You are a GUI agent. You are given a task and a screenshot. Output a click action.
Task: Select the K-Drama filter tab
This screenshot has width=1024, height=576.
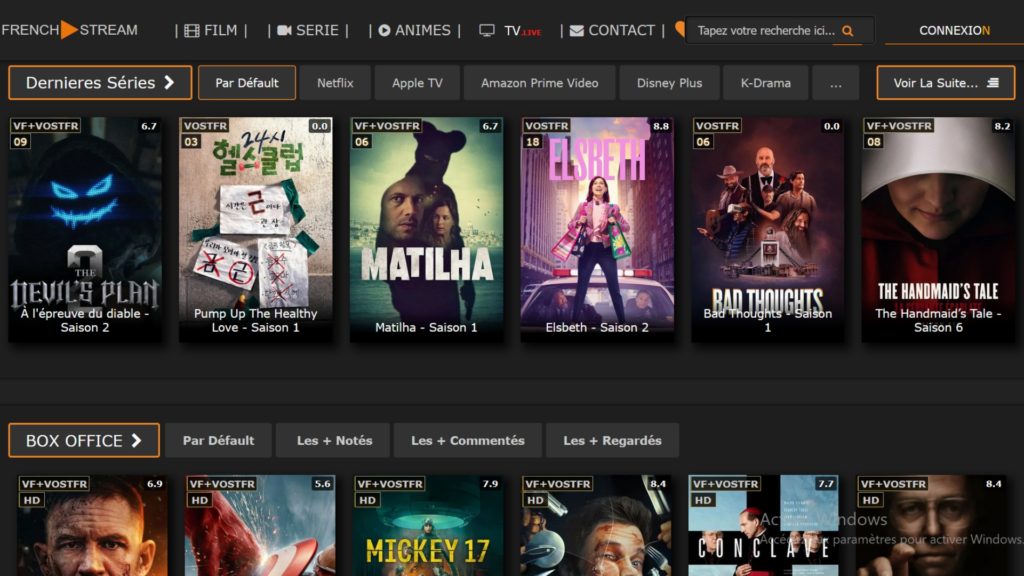click(x=766, y=83)
